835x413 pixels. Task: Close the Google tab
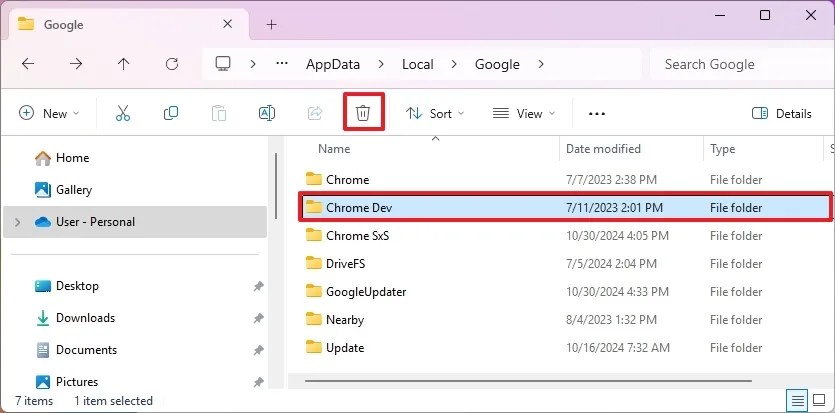click(x=227, y=24)
